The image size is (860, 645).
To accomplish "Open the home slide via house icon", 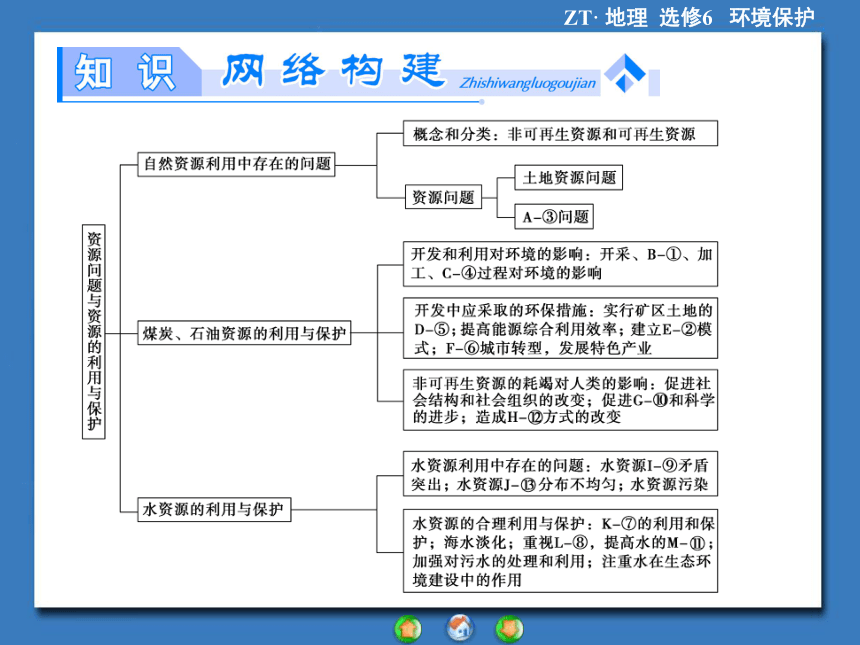I will (x=460, y=627).
